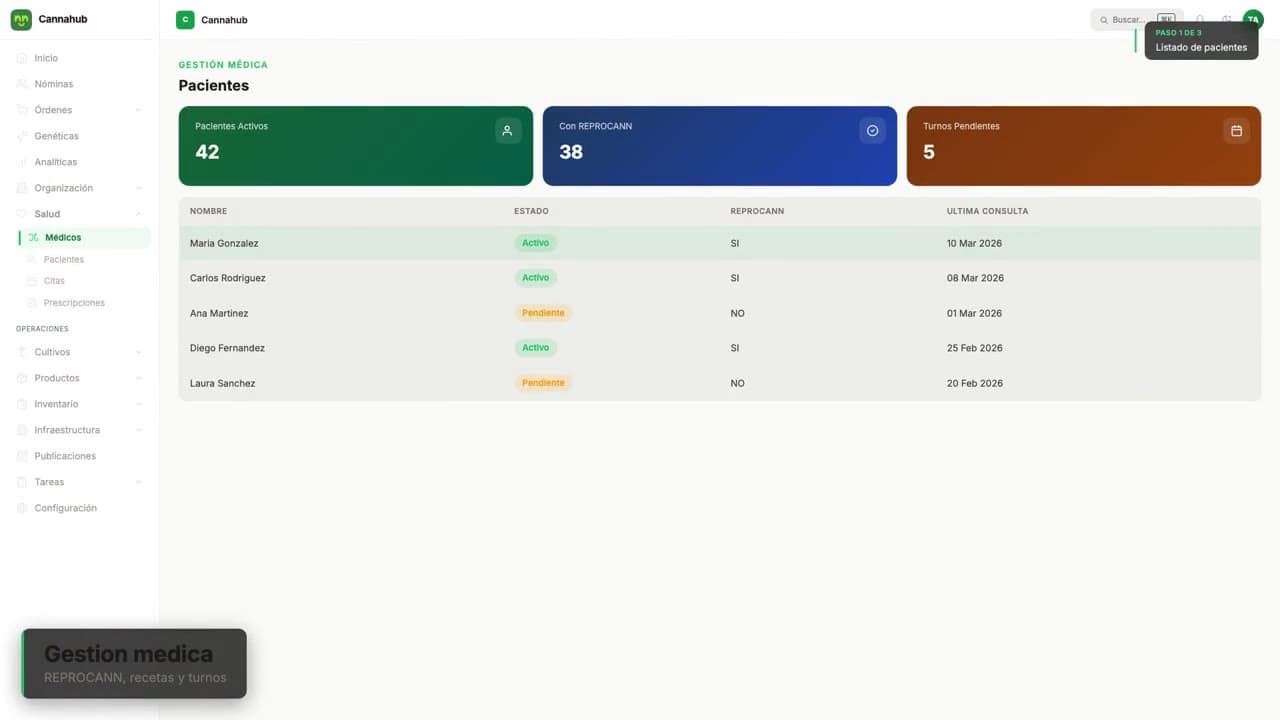Click Pendiente badge for Laura Sanchez

tap(543, 383)
